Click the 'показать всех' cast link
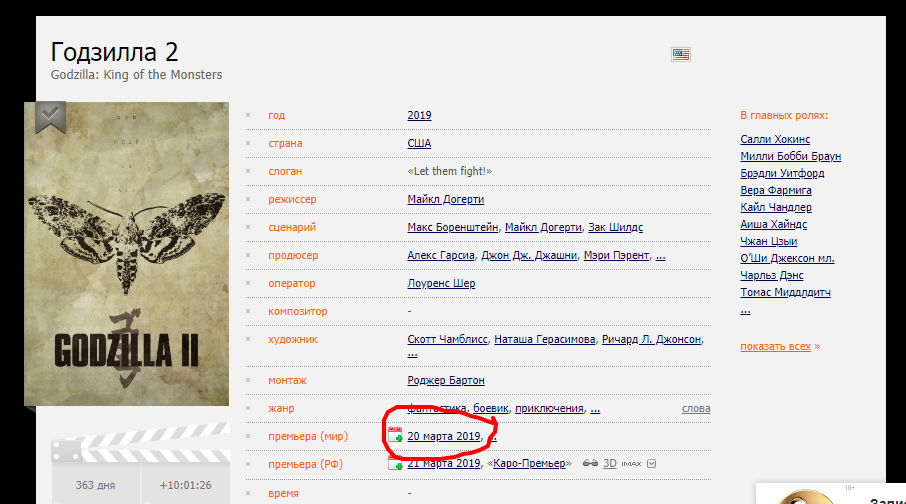 [775, 346]
